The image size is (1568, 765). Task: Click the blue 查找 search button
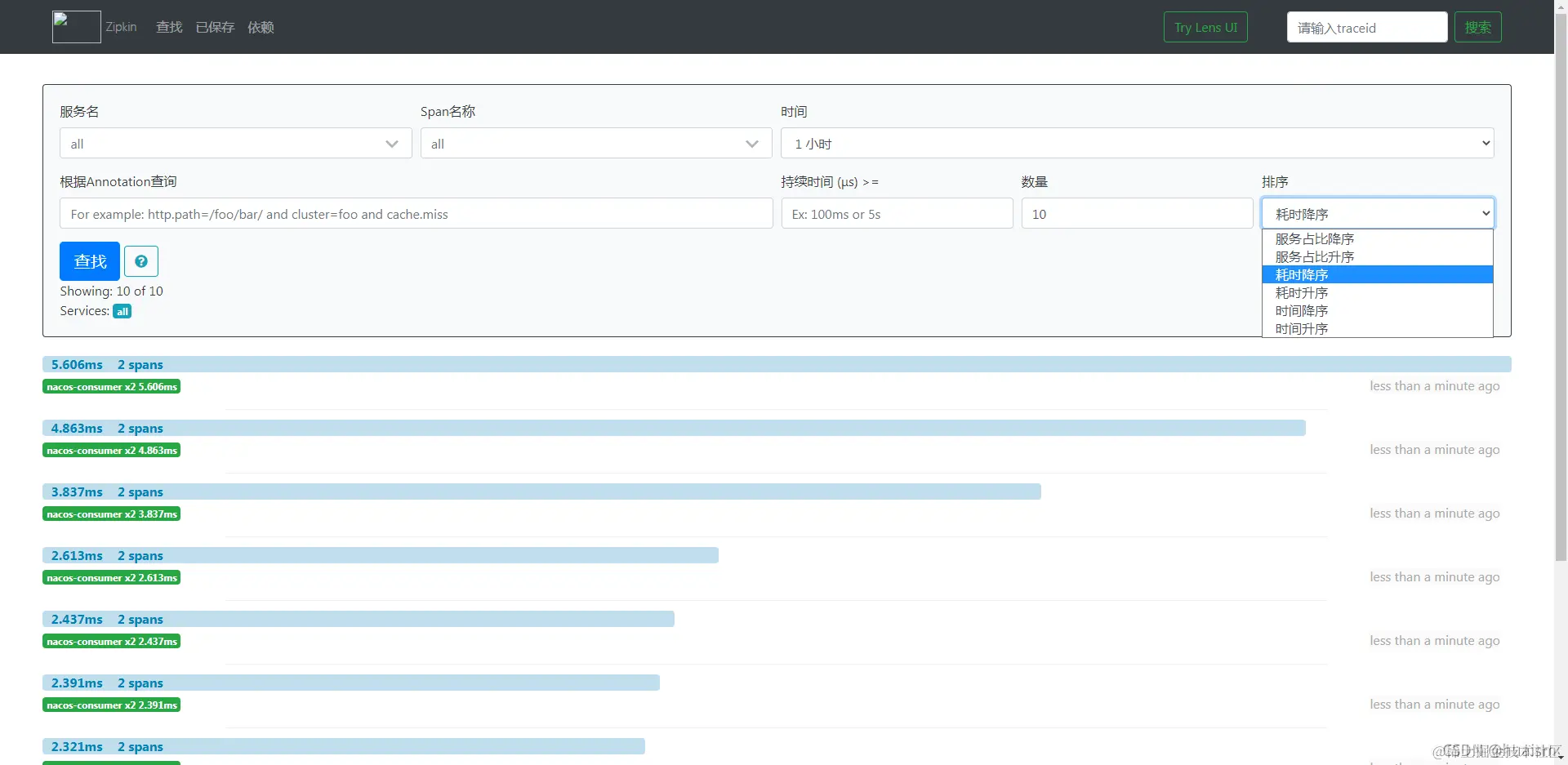click(90, 261)
